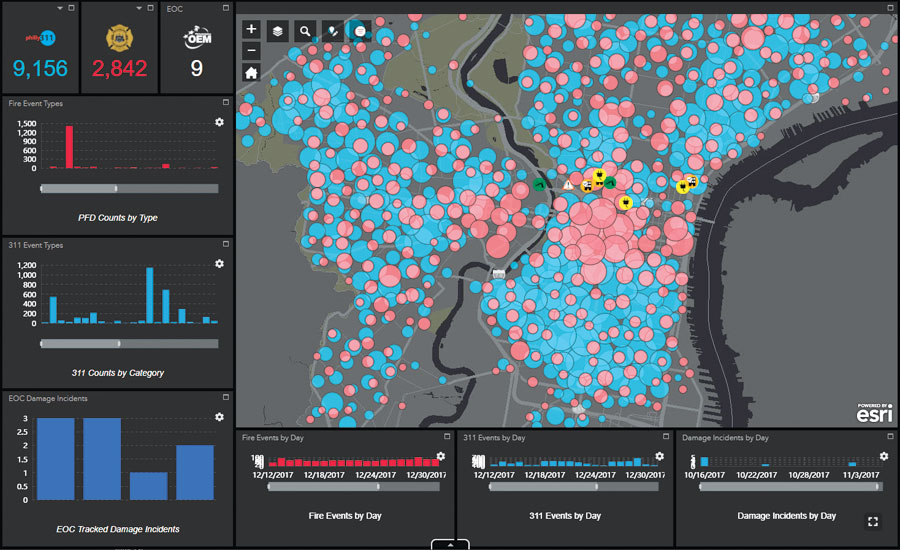Maximize the 311 Event Types panel

coord(226,244)
